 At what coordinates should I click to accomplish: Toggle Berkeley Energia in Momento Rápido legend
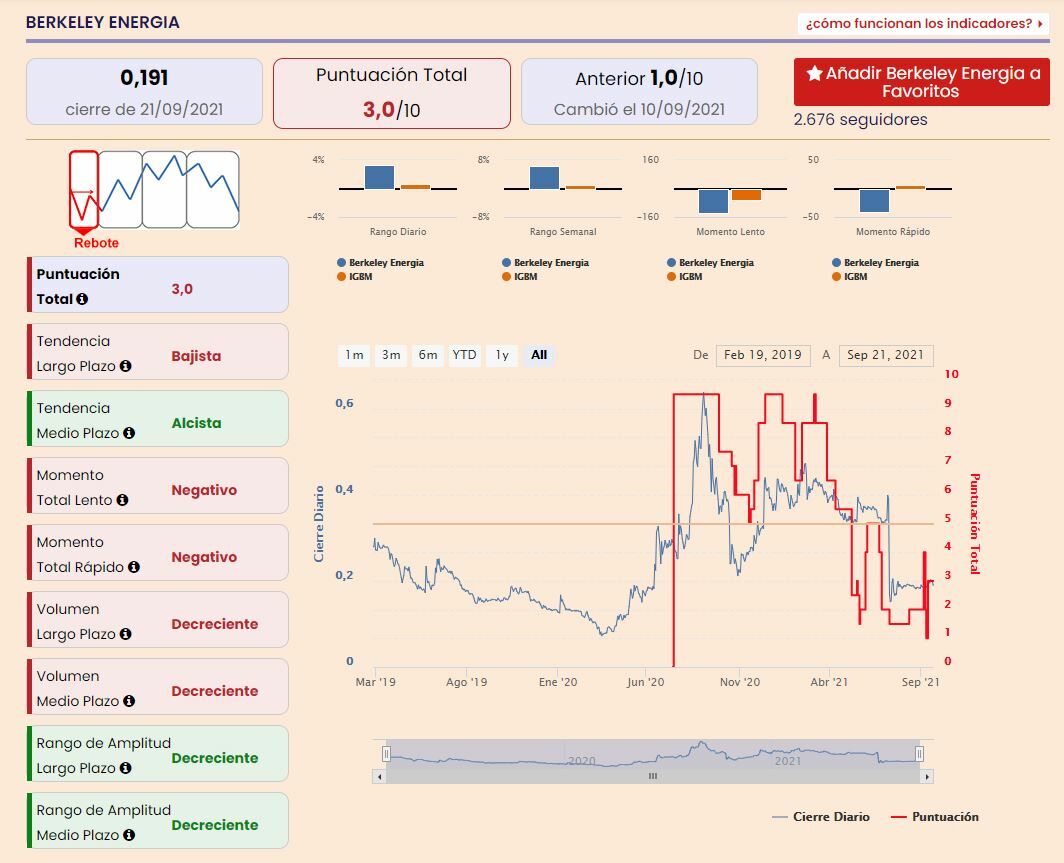(x=875, y=263)
